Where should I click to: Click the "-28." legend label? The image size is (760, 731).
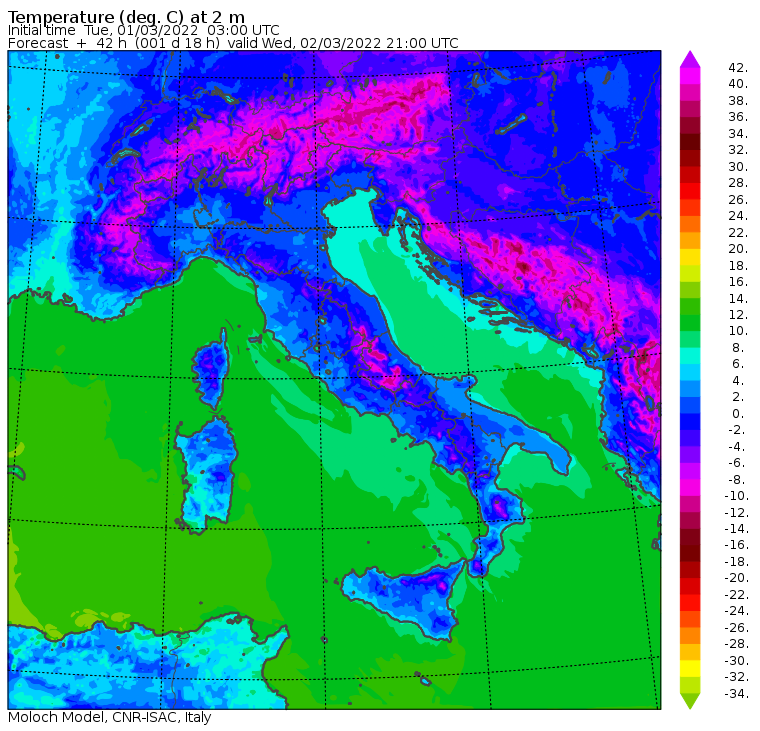(736, 644)
